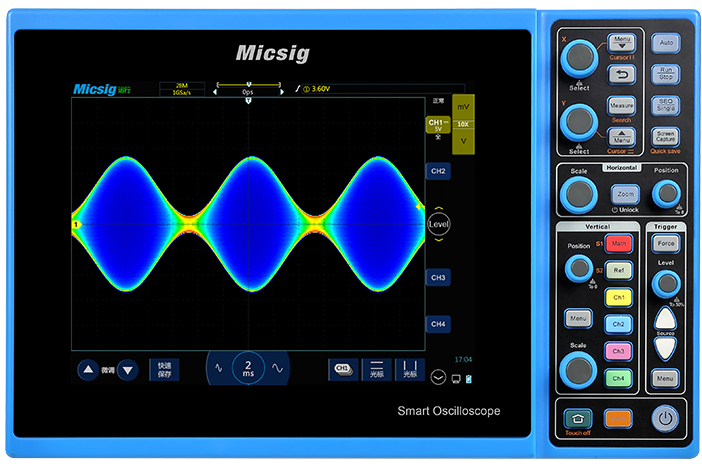Image resolution: width=702 pixels, height=466 pixels.
Task: Push the Screen Capture button
Action: click(666, 137)
